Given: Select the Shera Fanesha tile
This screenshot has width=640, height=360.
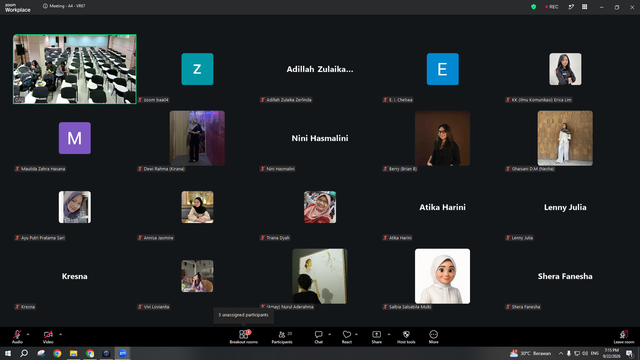Looking at the screenshot, I should click(565, 276).
